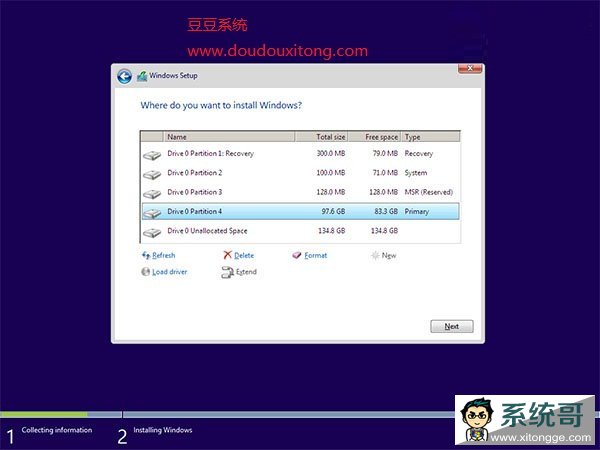Select Drive 0 Unallocated Space
Screen dimensions: 600x450
300,231
